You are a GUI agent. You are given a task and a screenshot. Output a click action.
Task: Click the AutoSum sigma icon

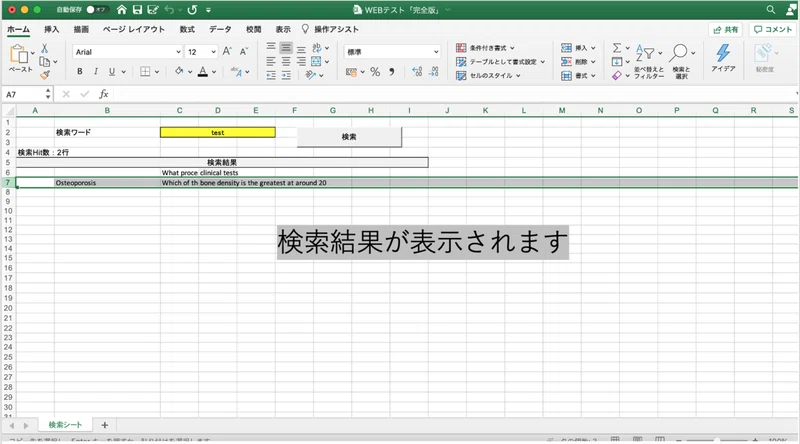click(x=617, y=47)
